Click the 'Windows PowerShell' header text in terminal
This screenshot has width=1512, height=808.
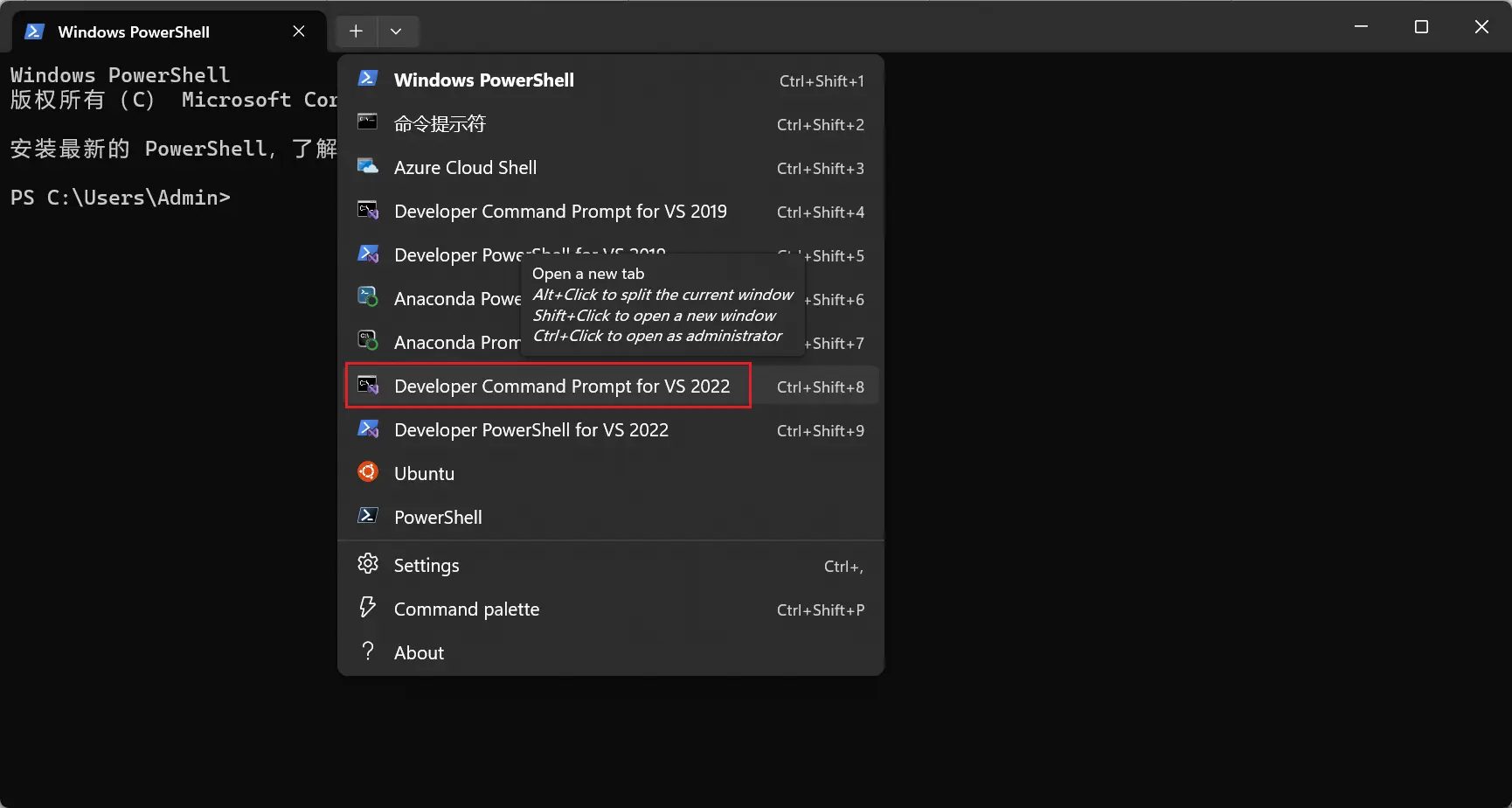coord(121,75)
